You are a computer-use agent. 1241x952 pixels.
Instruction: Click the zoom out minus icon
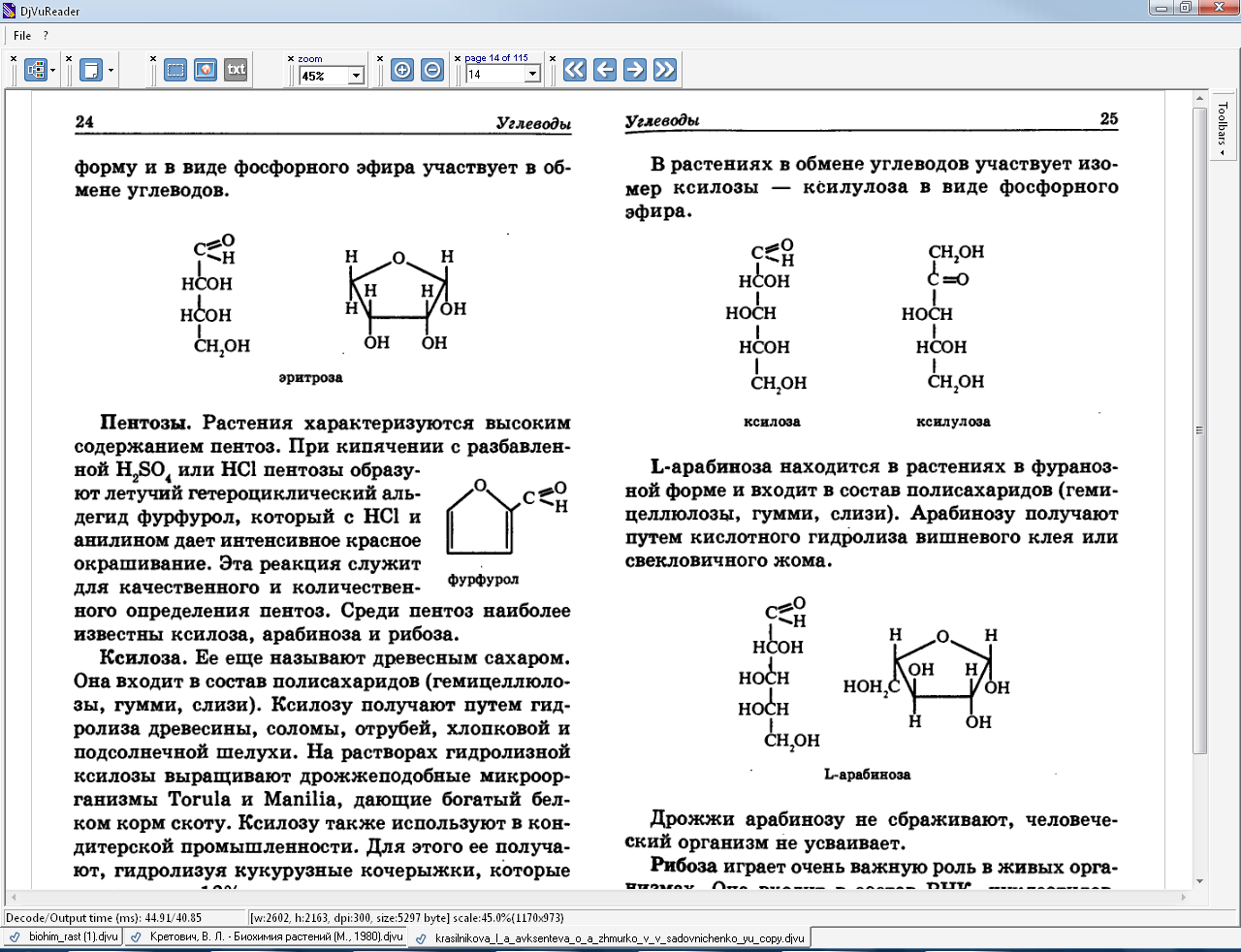(x=432, y=70)
